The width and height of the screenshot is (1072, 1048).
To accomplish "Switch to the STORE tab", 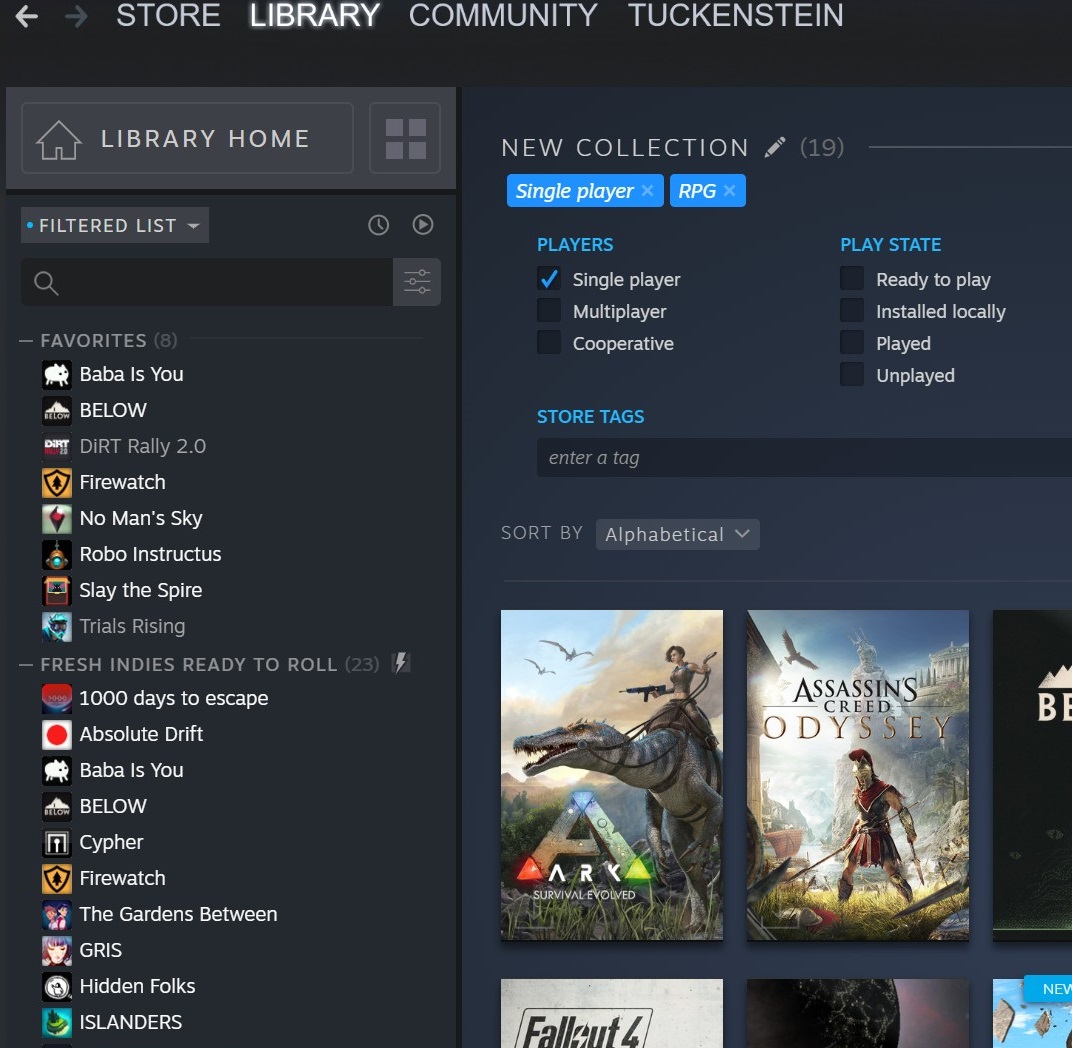I will 167,16.
